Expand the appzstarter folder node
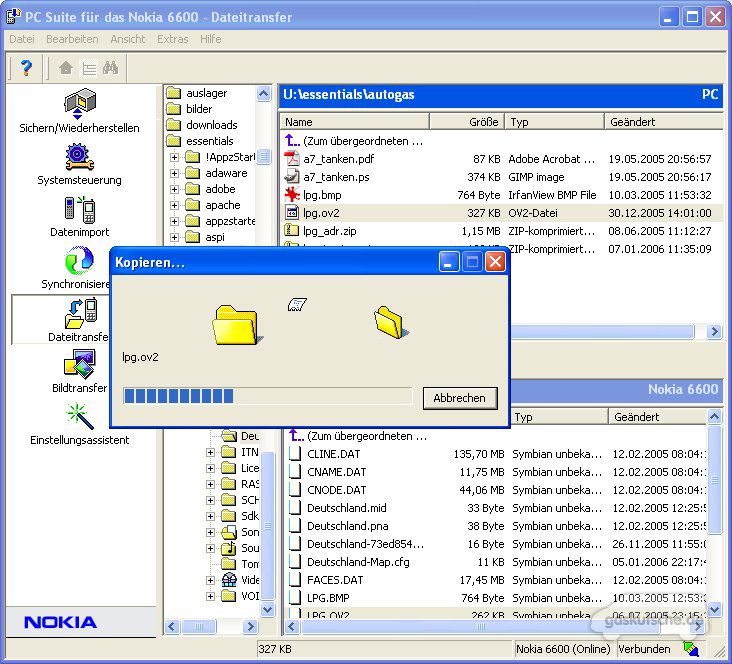 point(174,221)
